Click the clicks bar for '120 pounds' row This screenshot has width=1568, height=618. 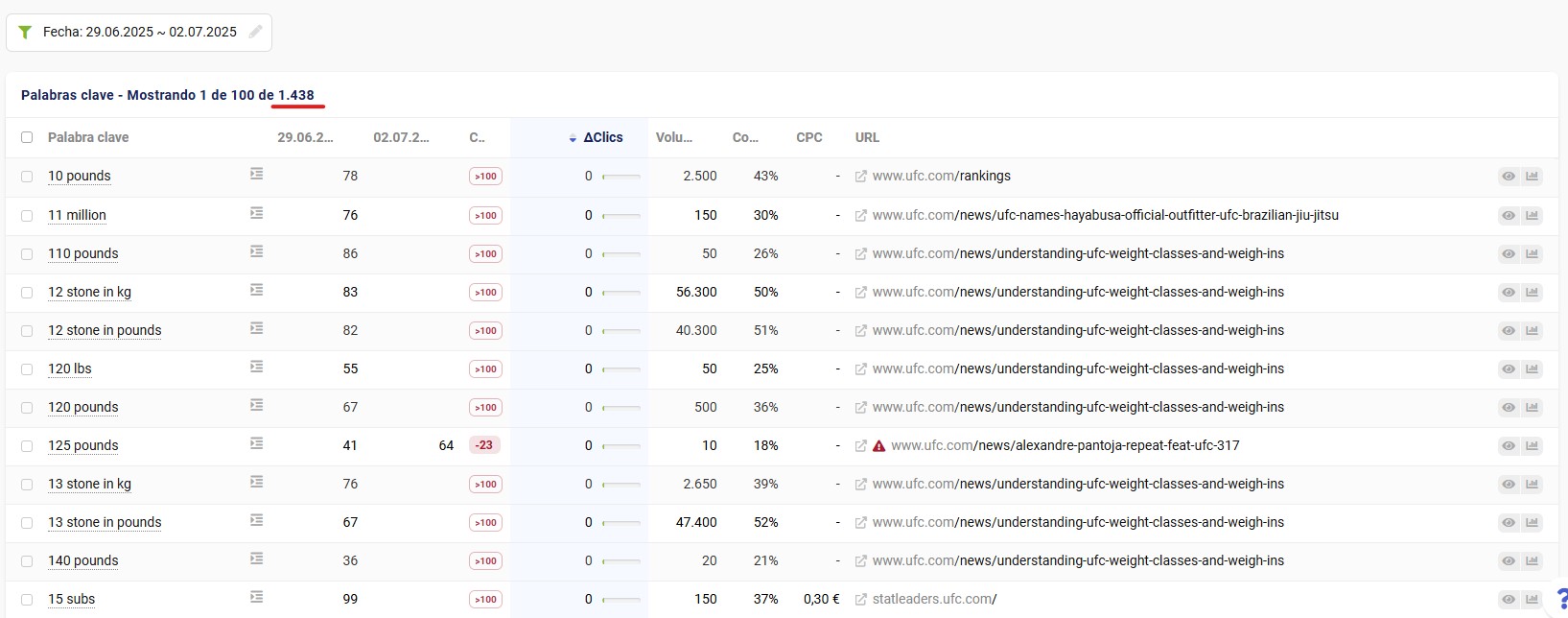(x=621, y=407)
